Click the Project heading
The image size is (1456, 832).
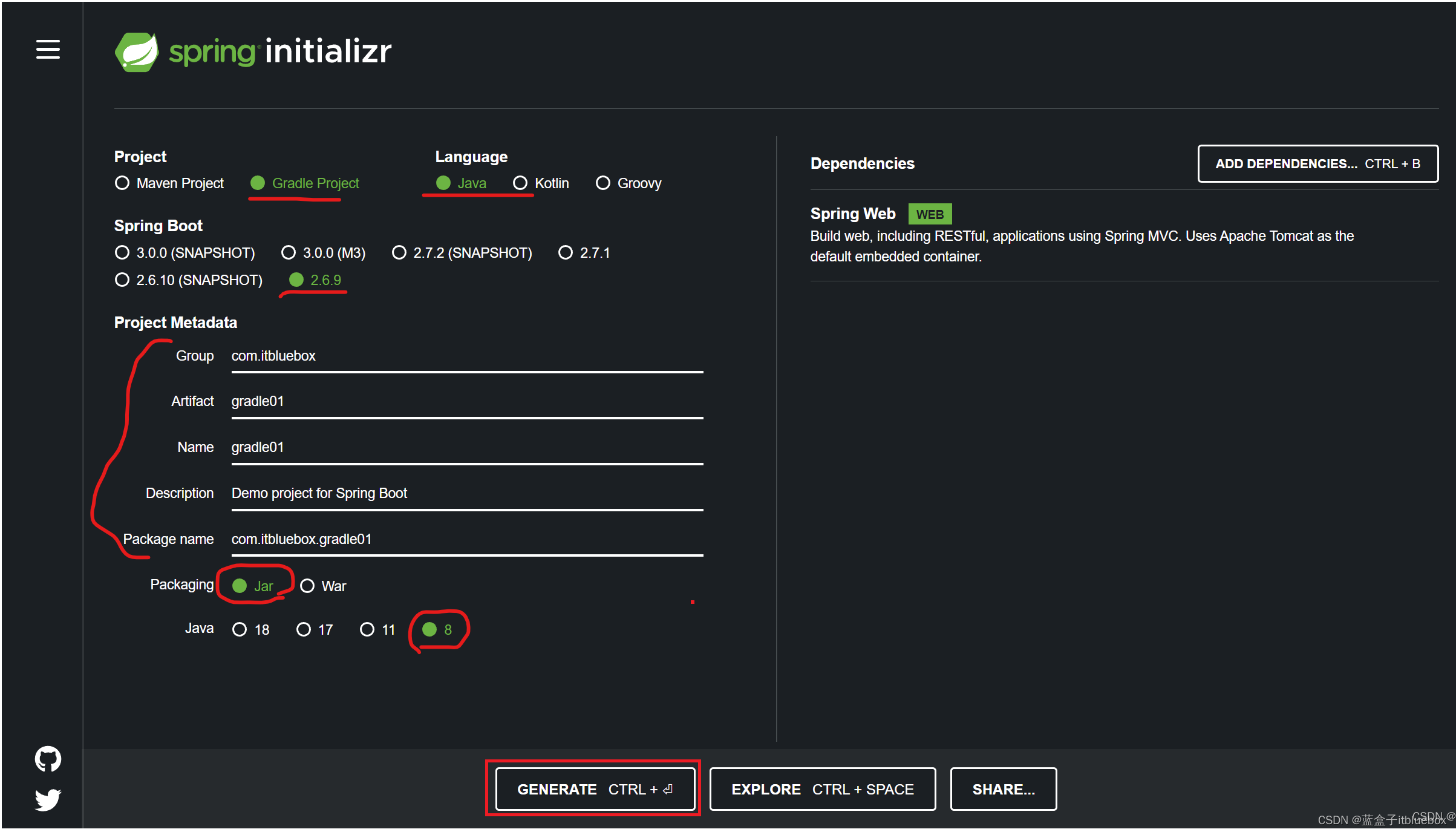140,157
